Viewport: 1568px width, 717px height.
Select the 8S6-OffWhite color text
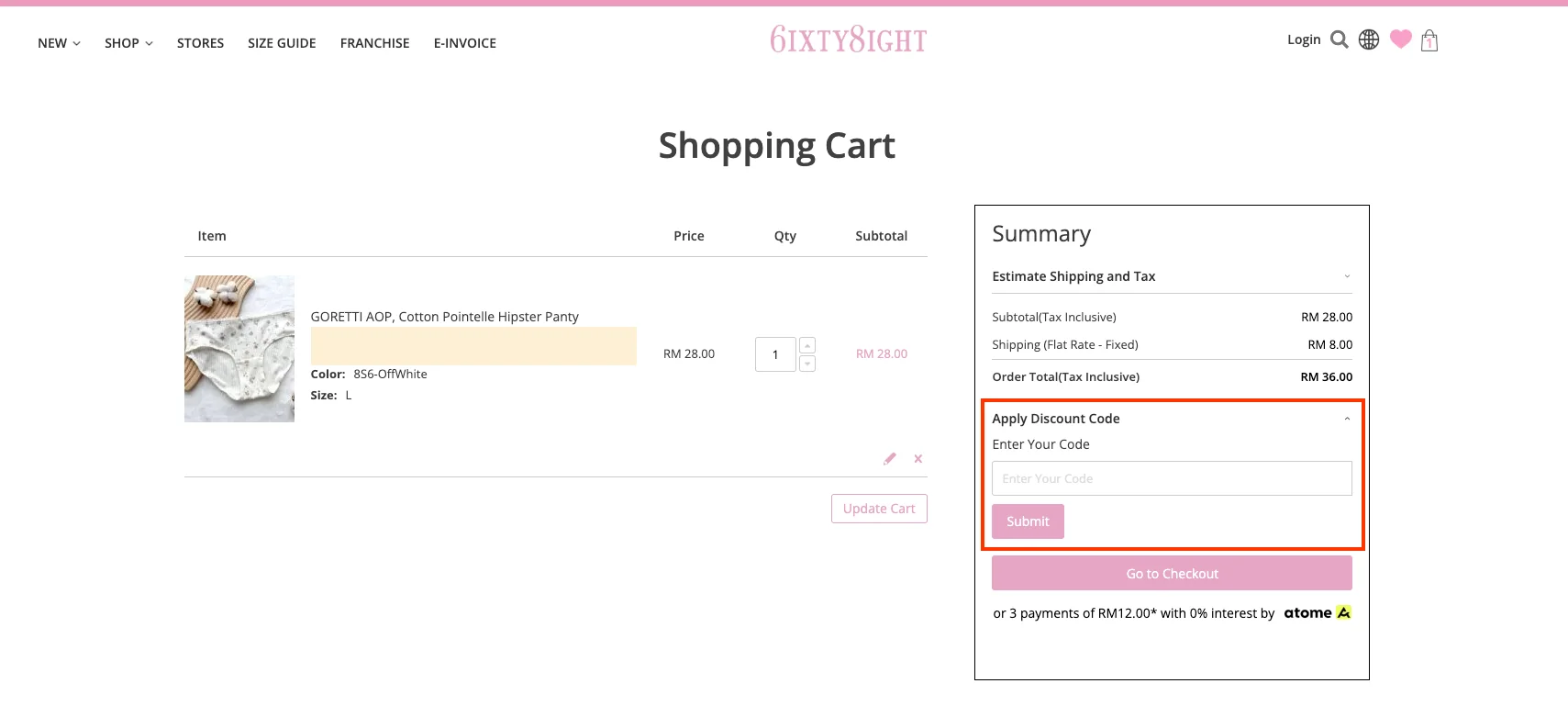[391, 374]
